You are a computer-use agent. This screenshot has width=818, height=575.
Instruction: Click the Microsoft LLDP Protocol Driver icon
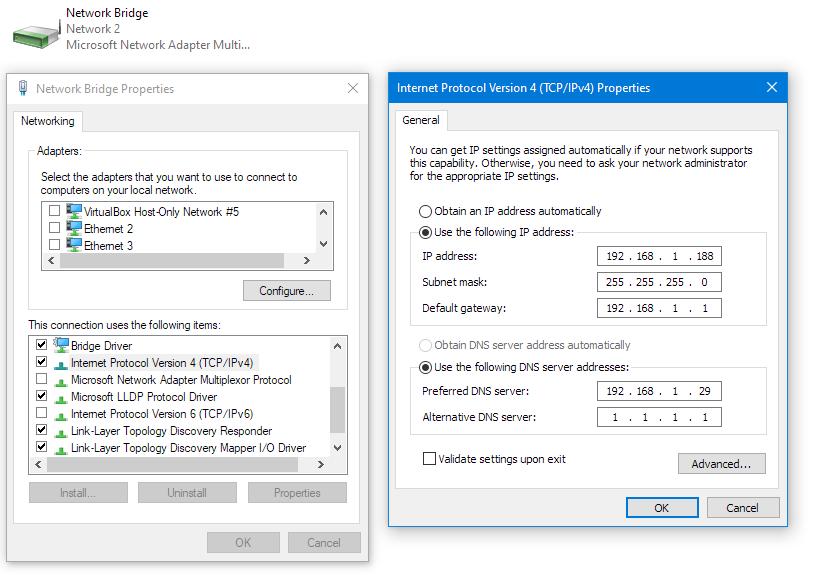click(x=61, y=398)
